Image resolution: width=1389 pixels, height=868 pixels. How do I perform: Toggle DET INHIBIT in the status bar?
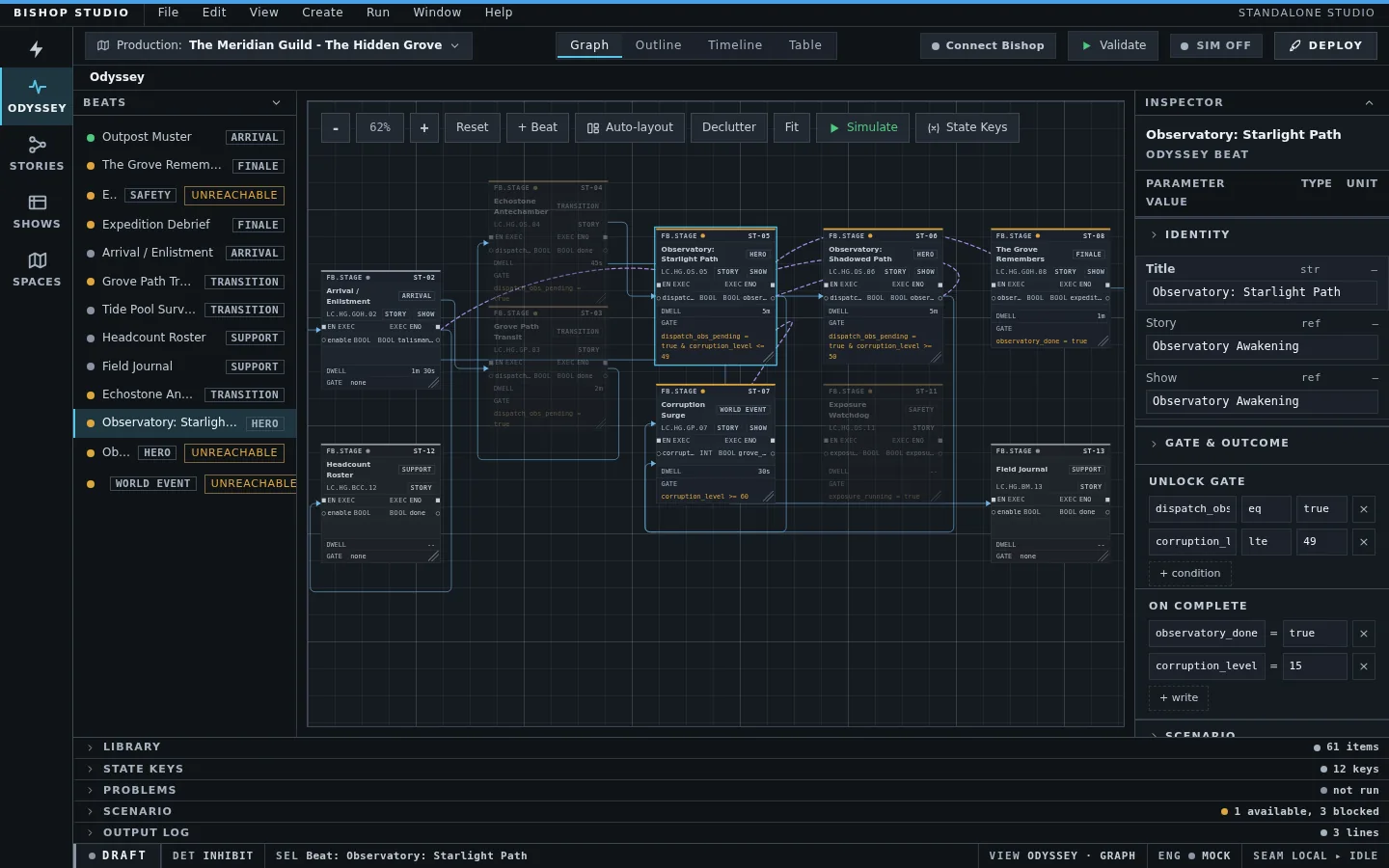pyautogui.click(x=212, y=855)
